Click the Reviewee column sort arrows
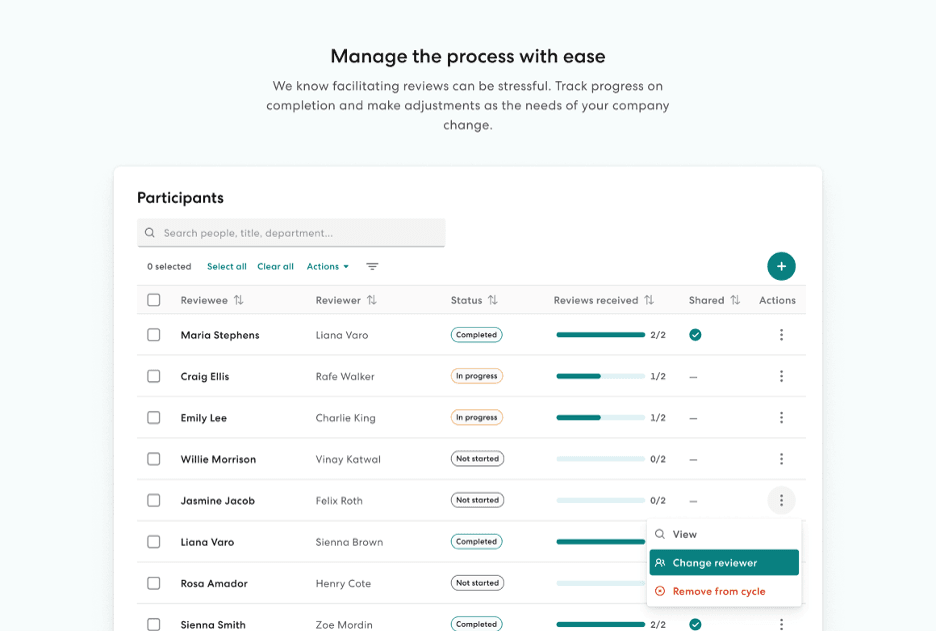The image size is (936, 632). click(239, 300)
